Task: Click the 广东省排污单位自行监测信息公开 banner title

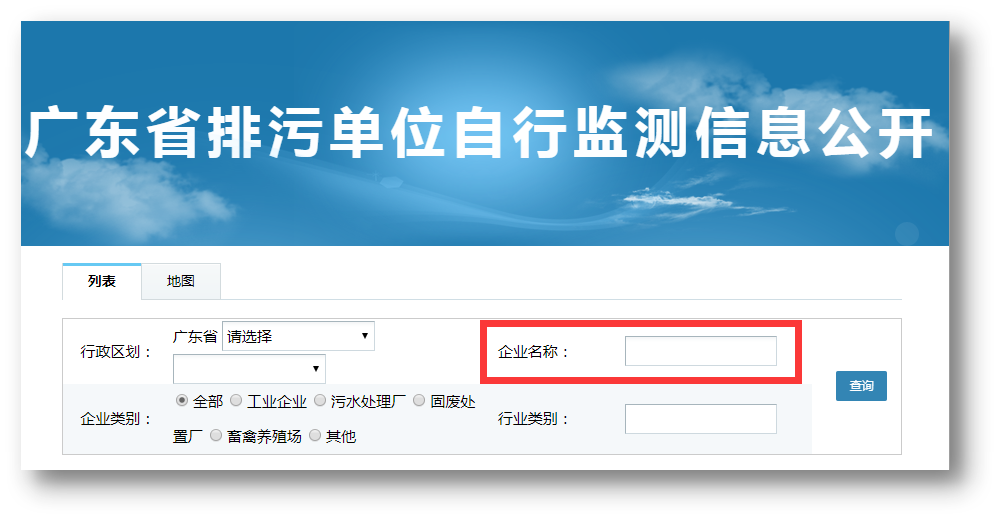Action: coord(480,133)
